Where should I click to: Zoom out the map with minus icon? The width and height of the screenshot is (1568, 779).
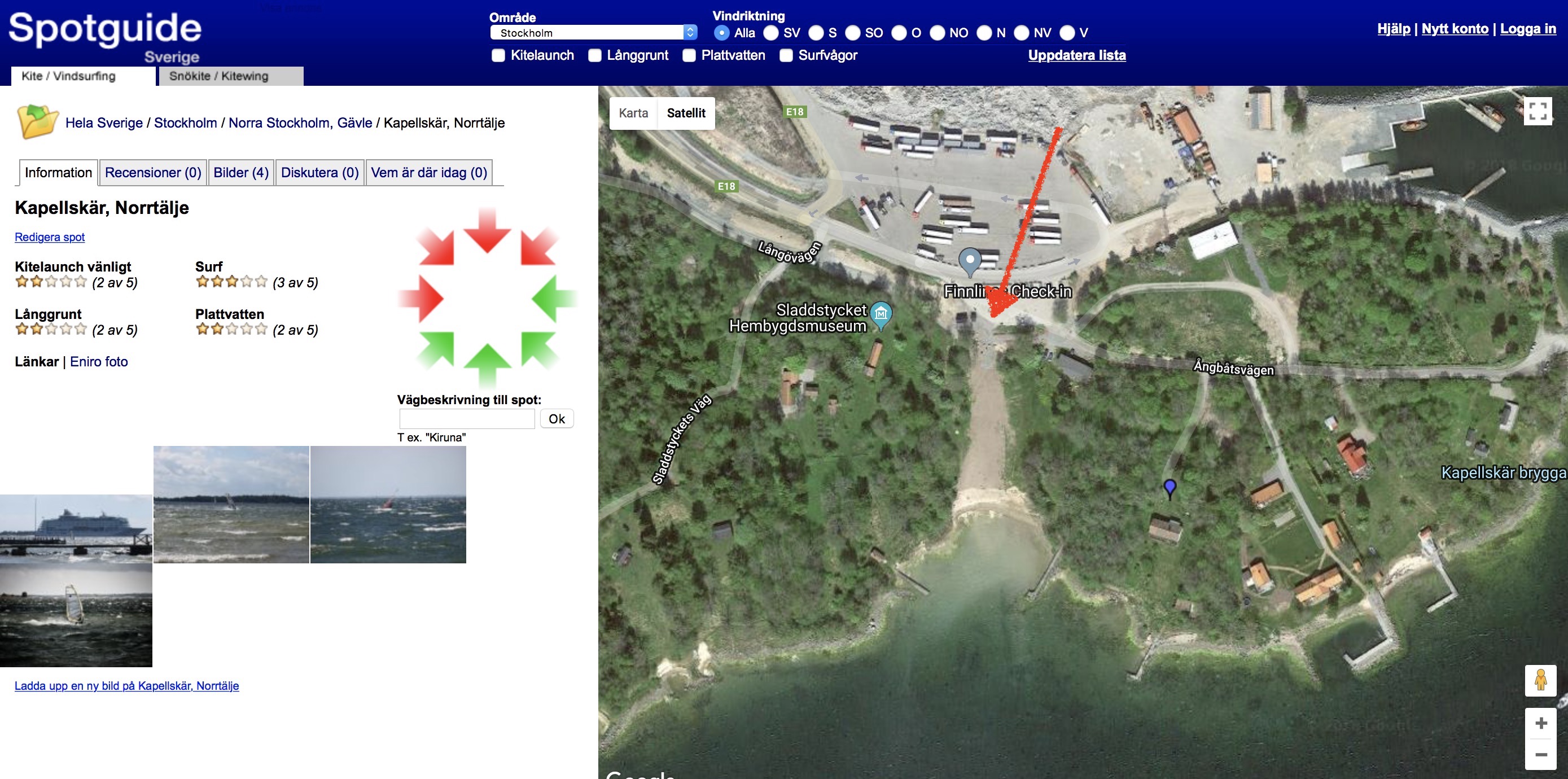(1540, 755)
